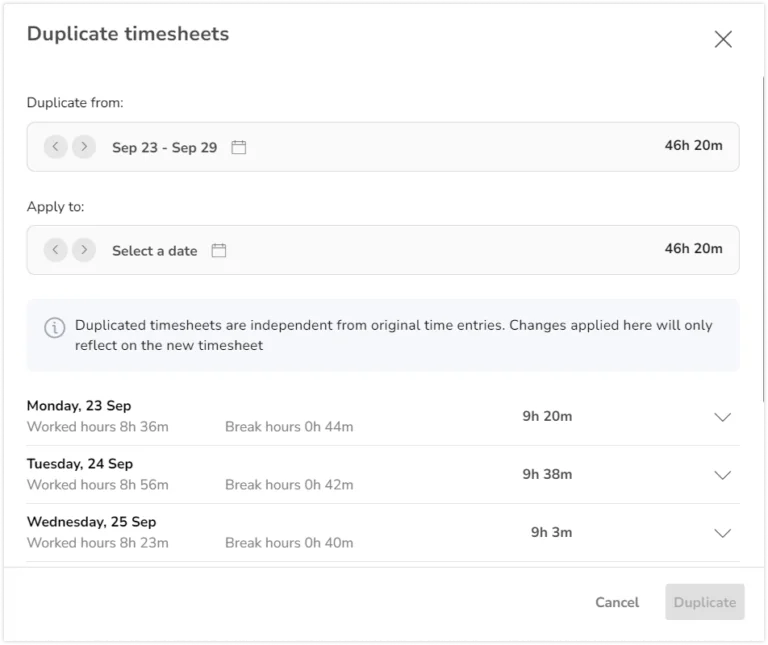This screenshot has width=768, height=645.
Task: Click the dialog's vertical scrollbar
Action: (x=764, y=239)
